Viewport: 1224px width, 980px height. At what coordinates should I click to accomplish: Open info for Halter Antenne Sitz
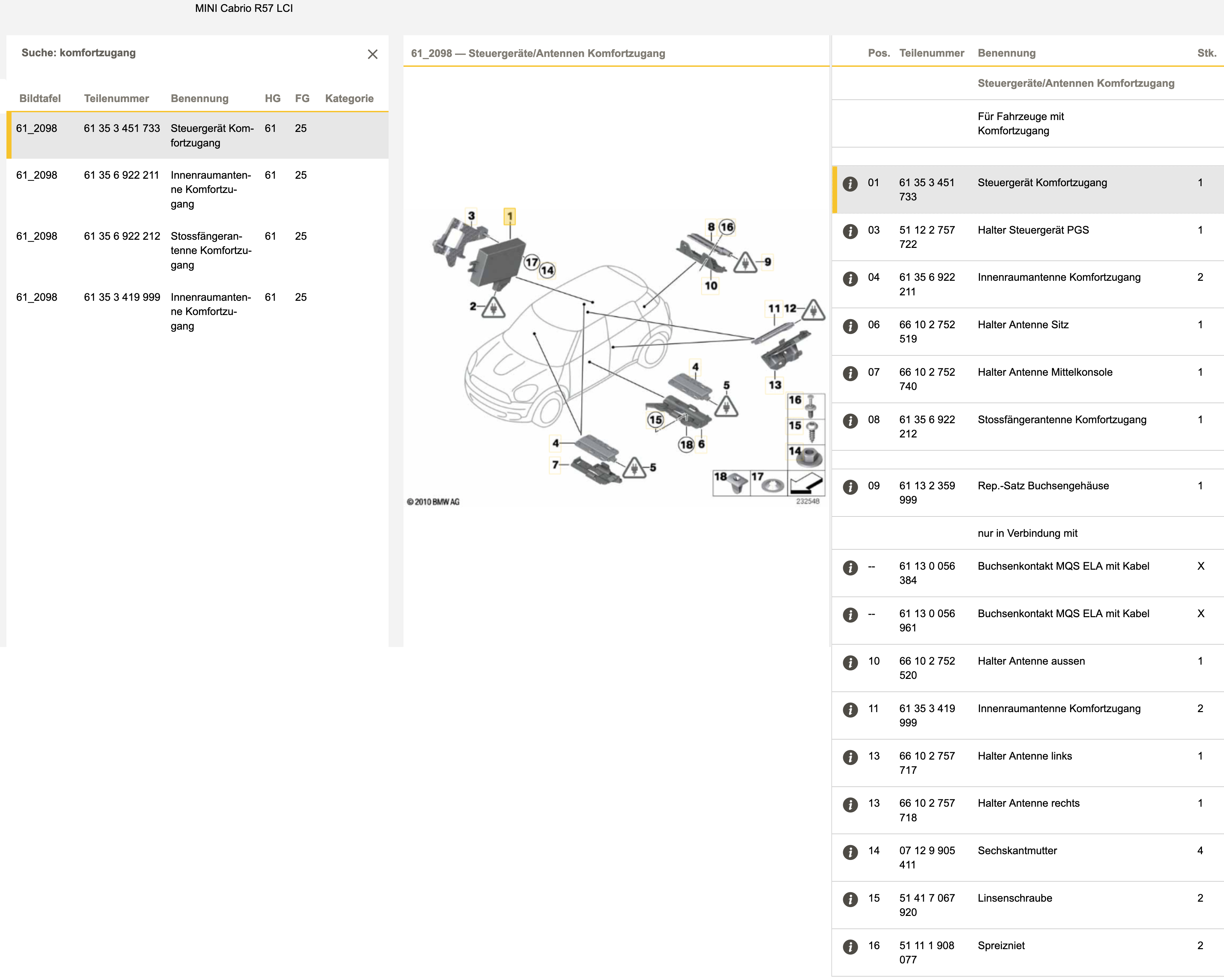coord(850,327)
